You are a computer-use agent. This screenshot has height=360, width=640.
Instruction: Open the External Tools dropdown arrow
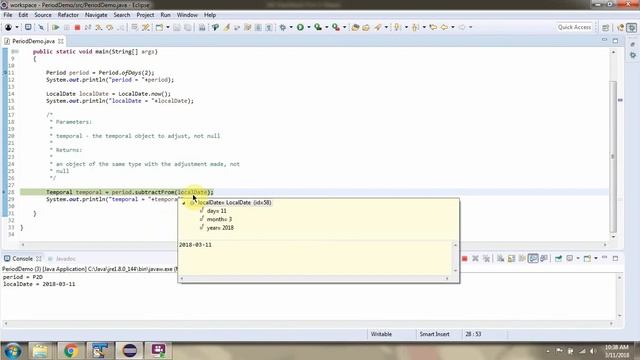344,27
